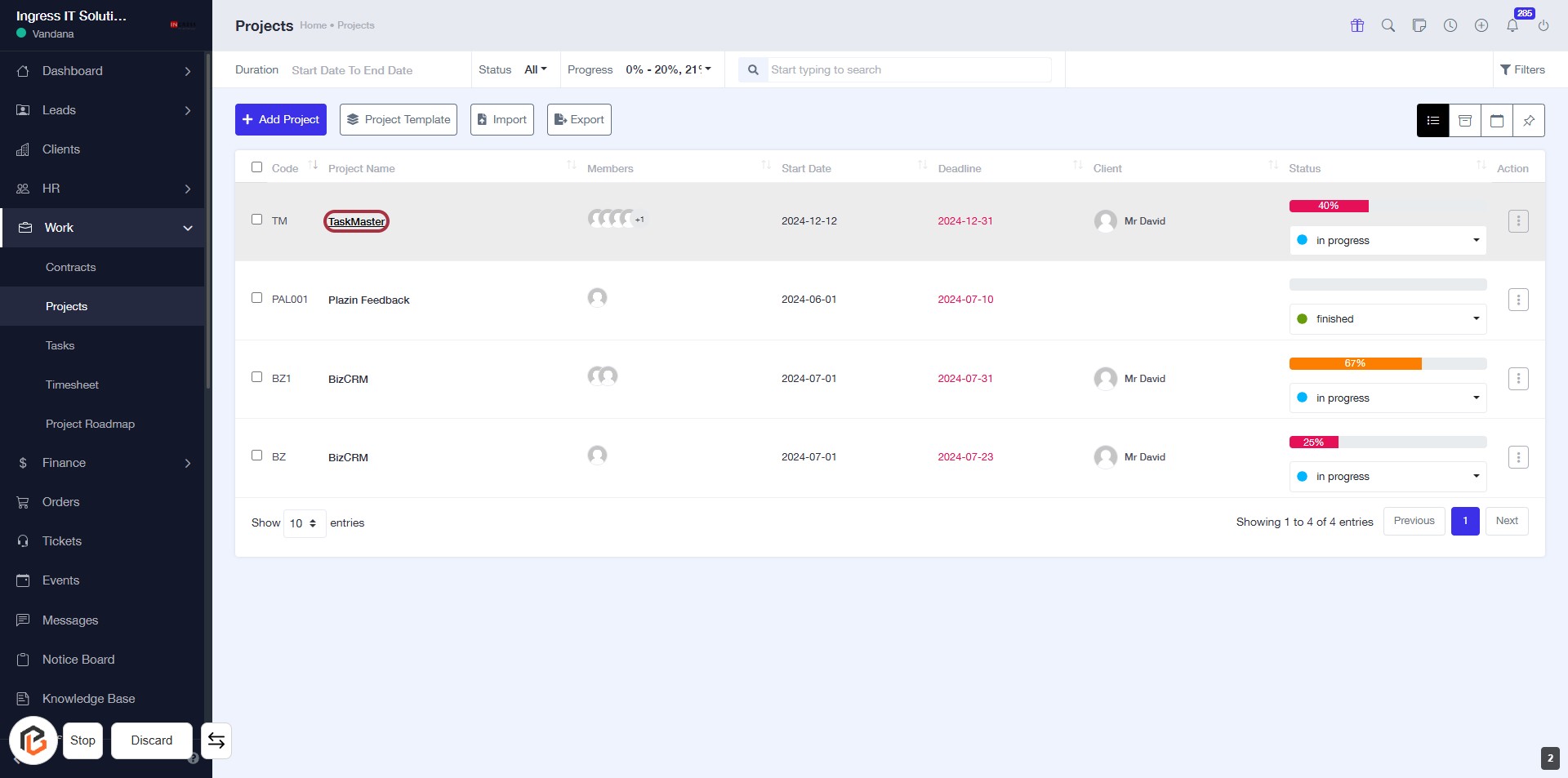The width and height of the screenshot is (1568, 778).
Task: Expand the Progress filter dropdown
Action: click(667, 69)
